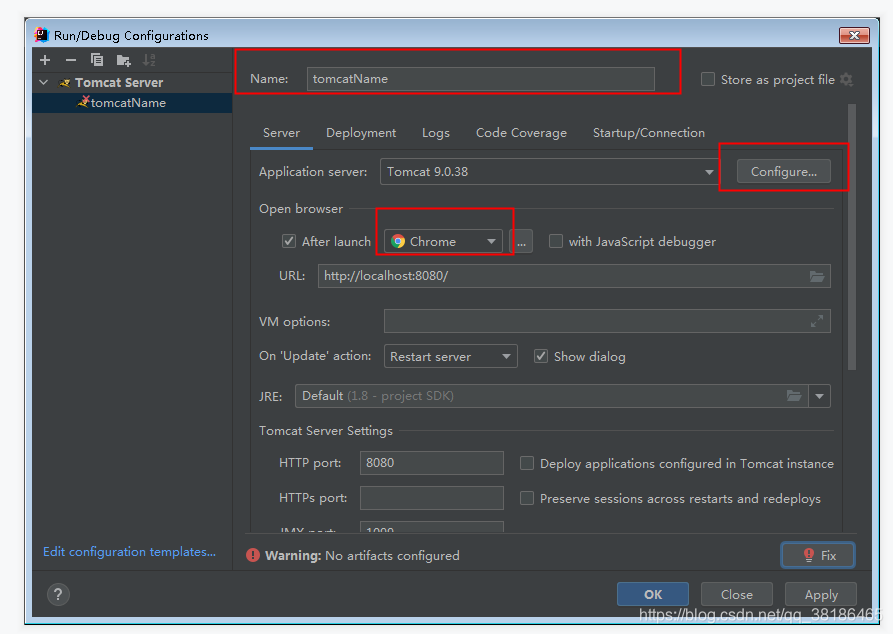893x634 pixels.
Task: Click the Tomcat icon beside tomcatName
Action: click(x=83, y=102)
